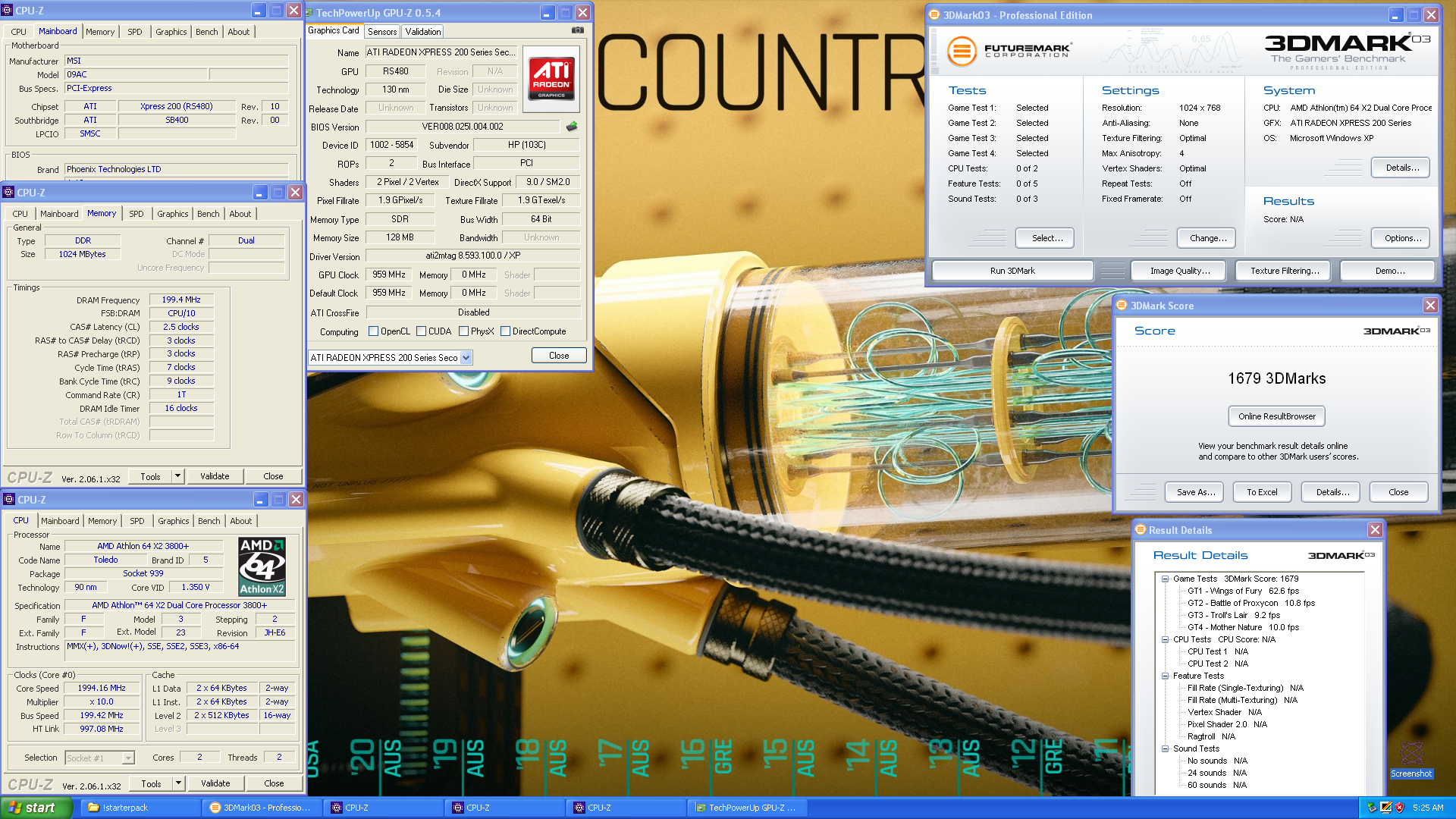Open SPD tab in top CPU-Z window
This screenshot has width=1456, height=819.
(x=135, y=32)
